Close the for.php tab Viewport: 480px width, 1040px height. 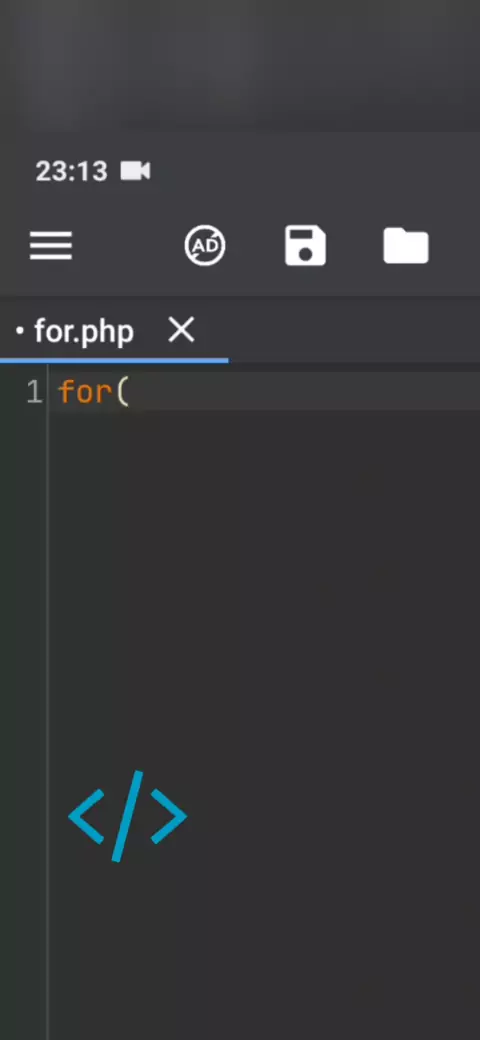(x=181, y=330)
